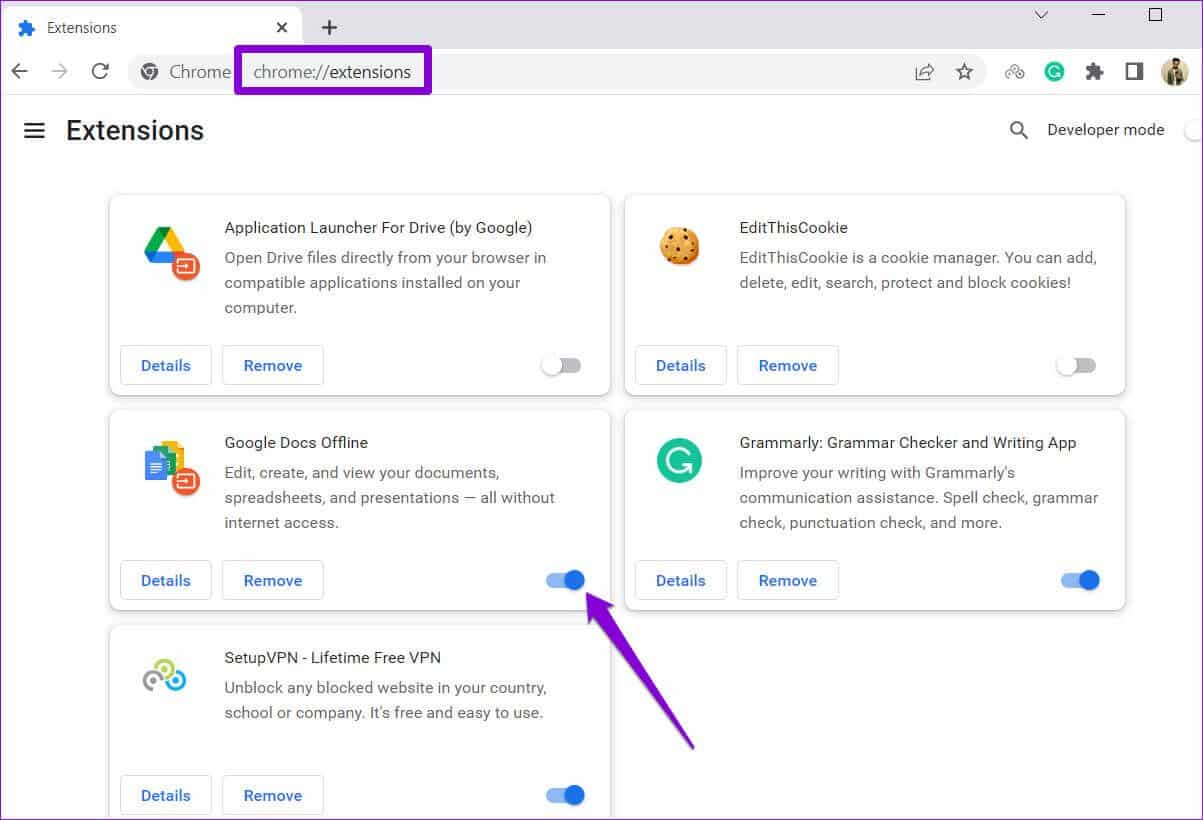The image size is (1203, 820).
Task: Disable the Google Docs Offline extension
Action: (x=565, y=580)
